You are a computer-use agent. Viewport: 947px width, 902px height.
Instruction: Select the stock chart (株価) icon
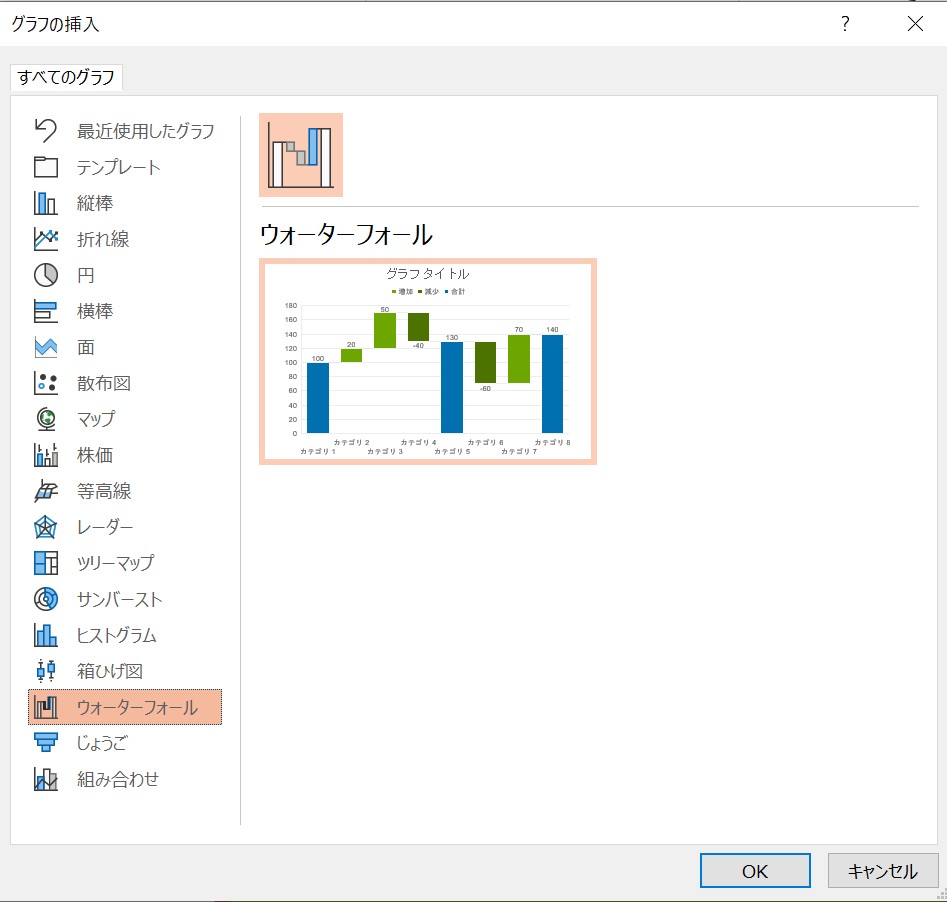click(x=46, y=455)
